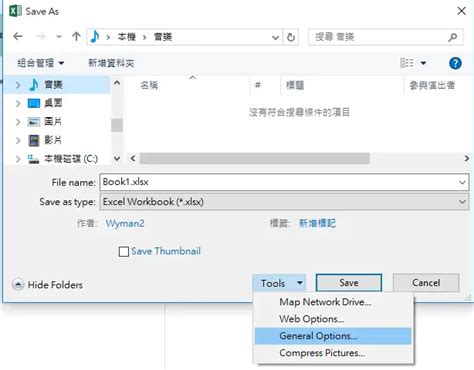The height and width of the screenshot is (370, 474).
Task: Expand the 本機磁碟 (C:) tree node
Action: pos(18,159)
